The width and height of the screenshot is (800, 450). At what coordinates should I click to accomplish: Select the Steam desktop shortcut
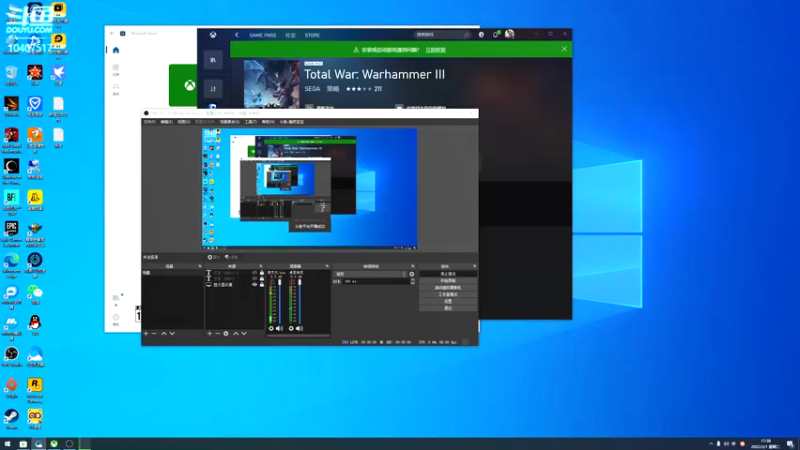pyautogui.click(x=11, y=419)
